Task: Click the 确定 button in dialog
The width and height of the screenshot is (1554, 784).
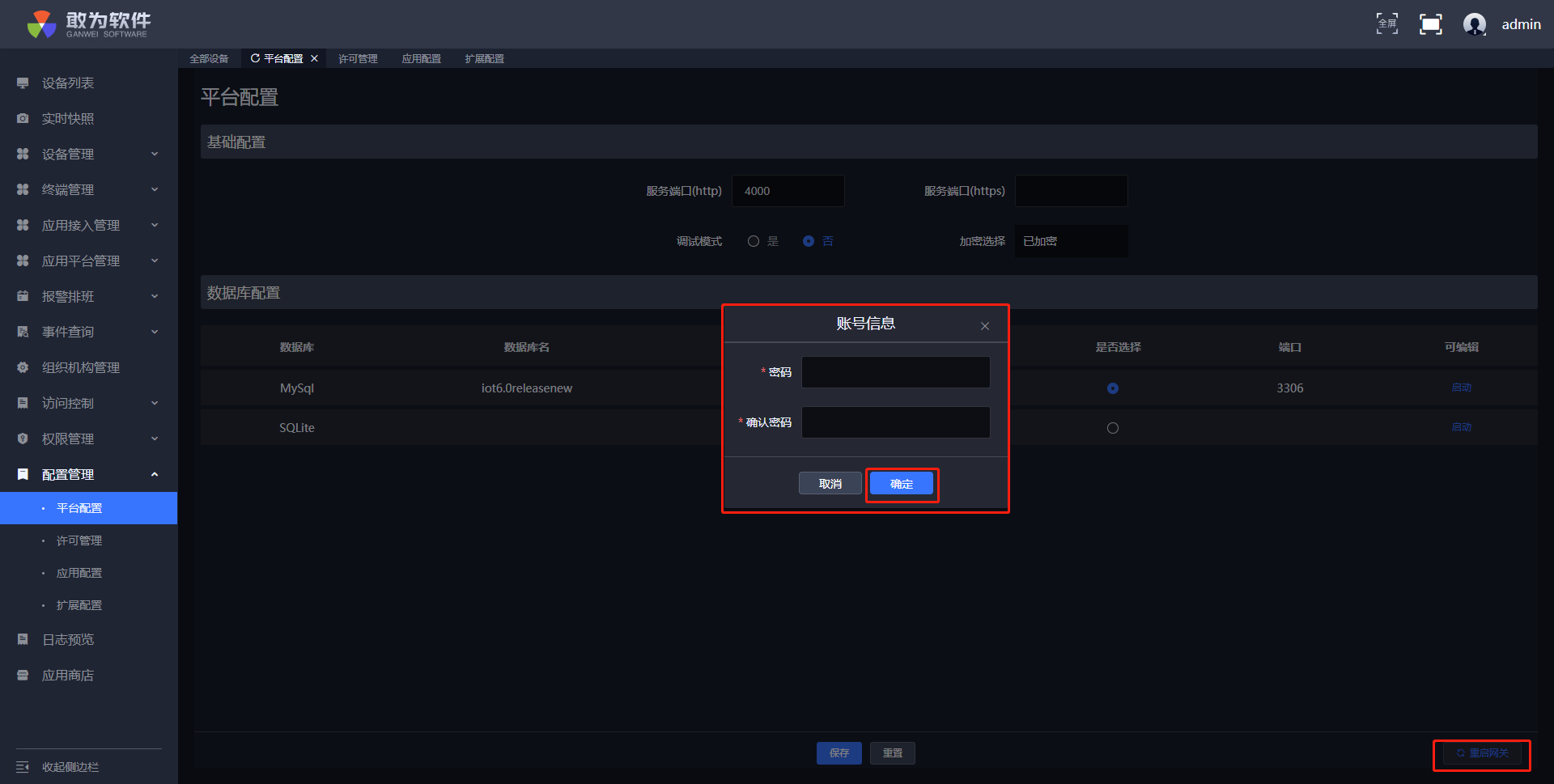Action: click(901, 484)
